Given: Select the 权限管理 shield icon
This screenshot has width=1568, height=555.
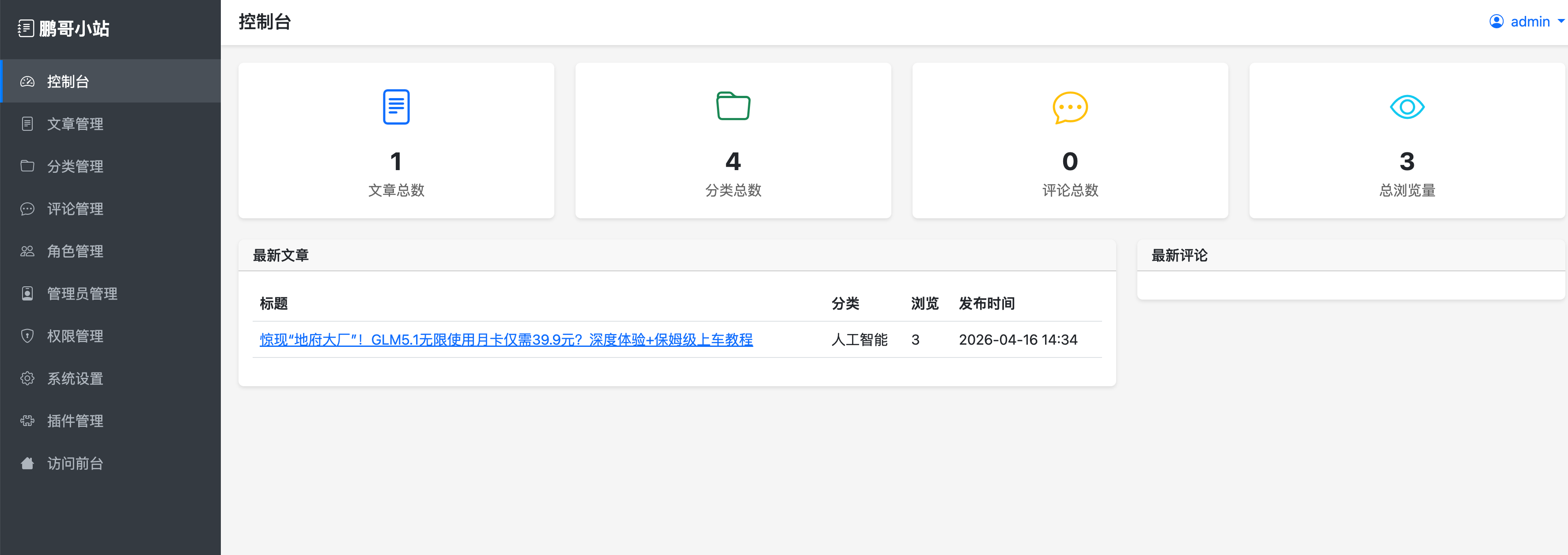Looking at the screenshot, I should coord(27,336).
